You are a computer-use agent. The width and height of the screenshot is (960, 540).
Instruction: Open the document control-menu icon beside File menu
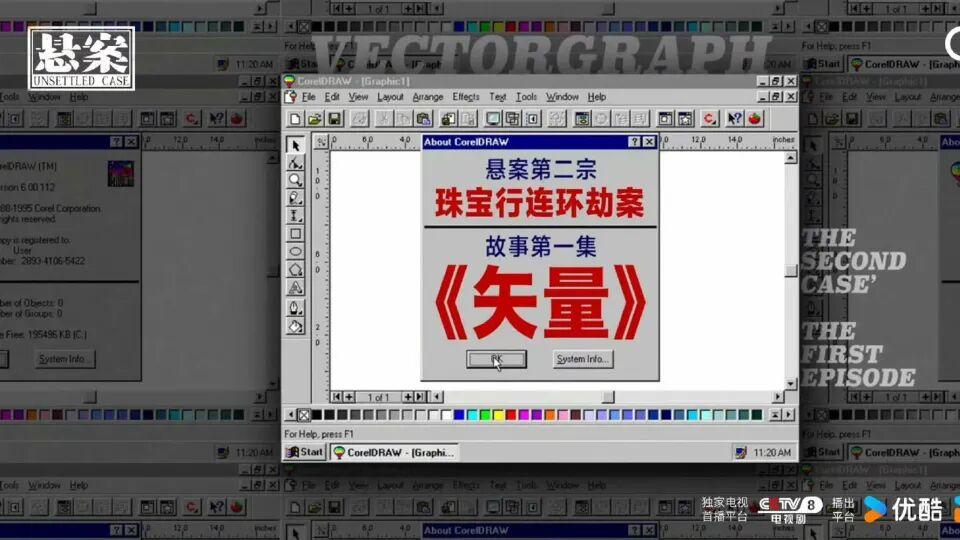tap(291, 97)
